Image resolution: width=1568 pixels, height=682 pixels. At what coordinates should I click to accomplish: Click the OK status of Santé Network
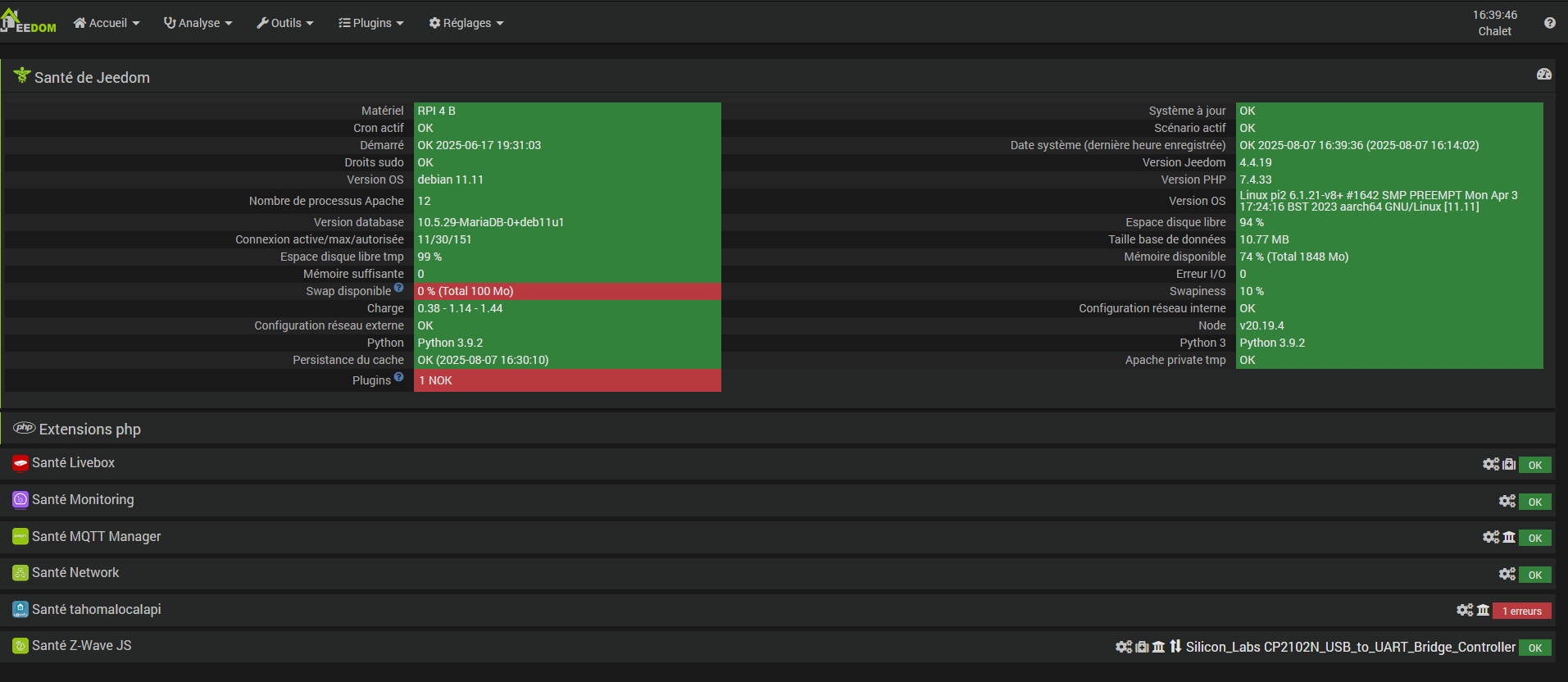(1534, 575)
